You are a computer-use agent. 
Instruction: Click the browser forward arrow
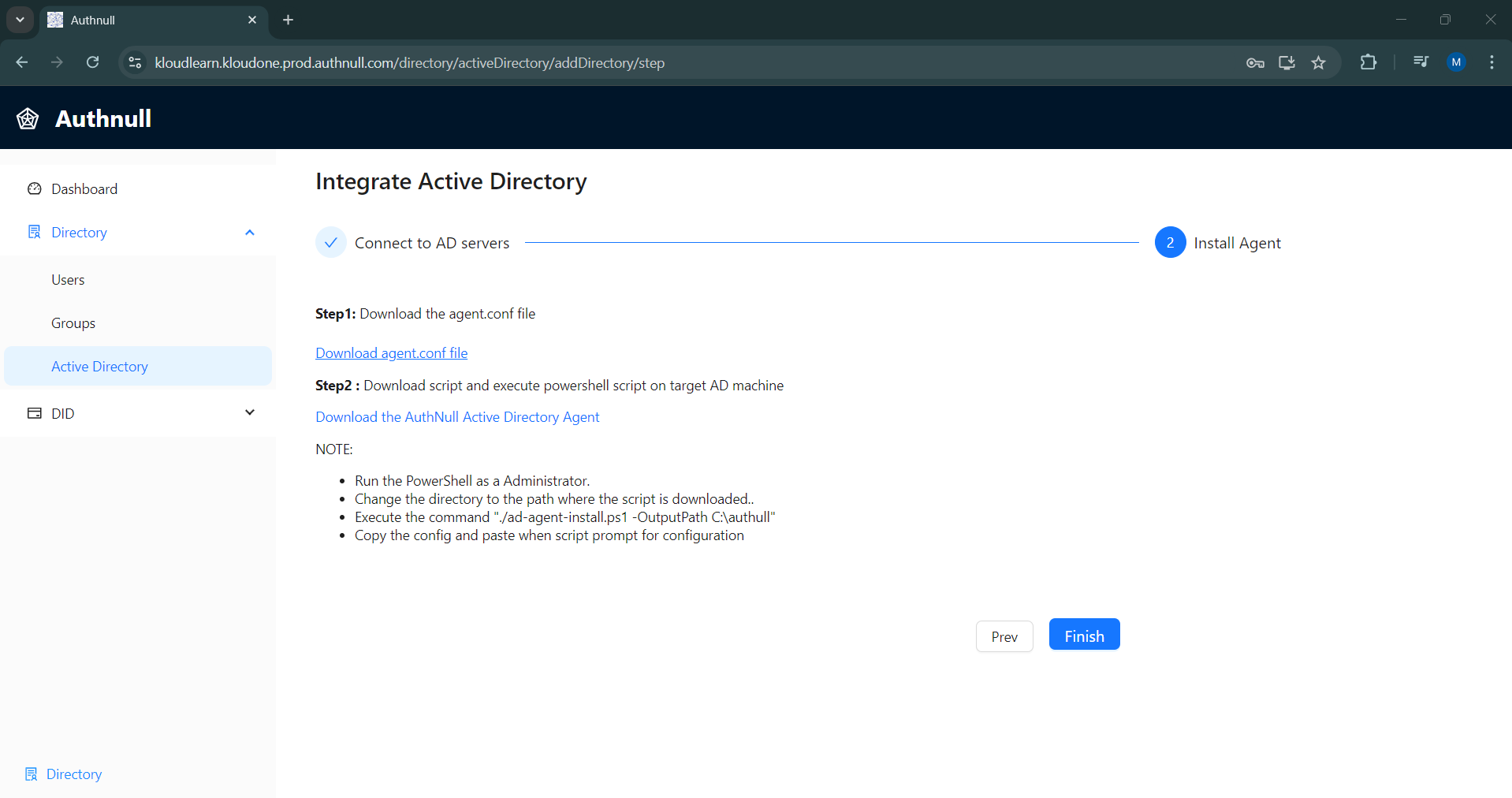click(57, 62)
